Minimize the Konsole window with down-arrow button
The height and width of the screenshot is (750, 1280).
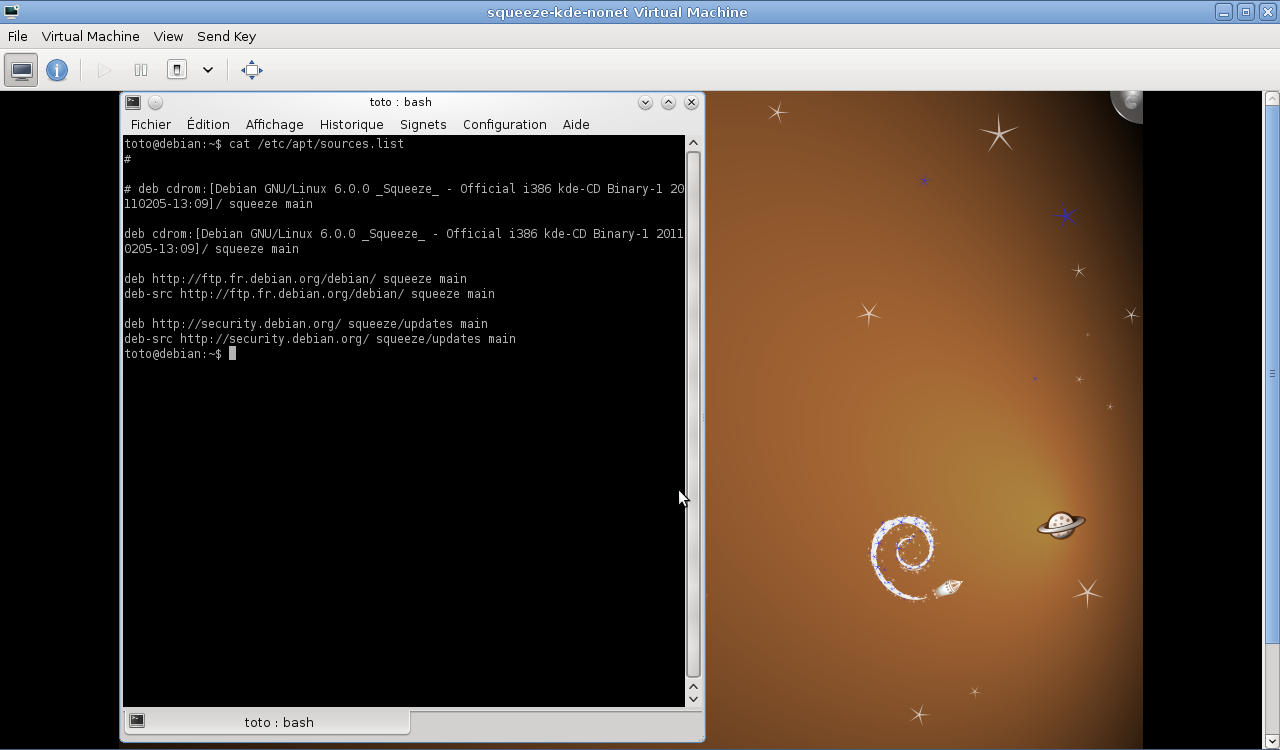point(645,102)
